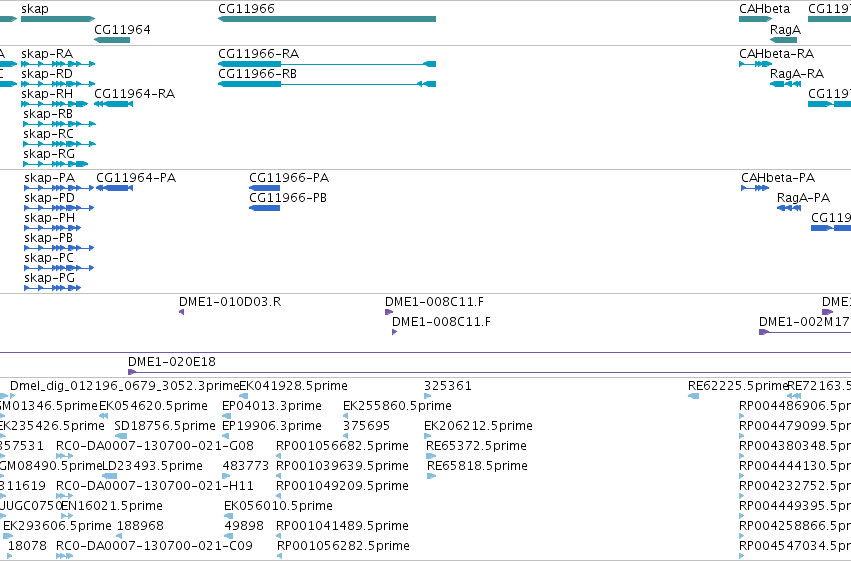Select the skap-PG protein feature
The width and height of the screenshot is (851, 561).
[53, 288]
